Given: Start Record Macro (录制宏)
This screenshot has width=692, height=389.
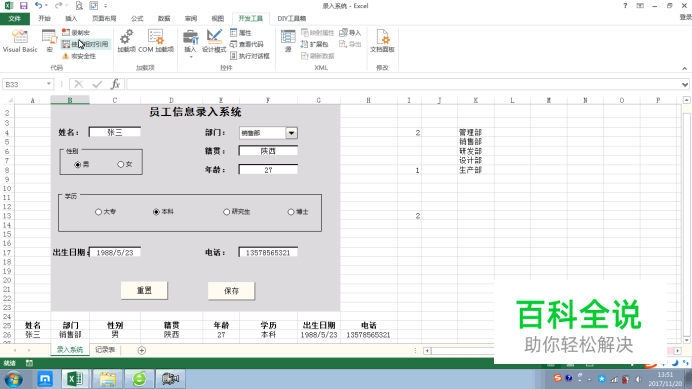Looking at the screenshot, I should (76, 33).
